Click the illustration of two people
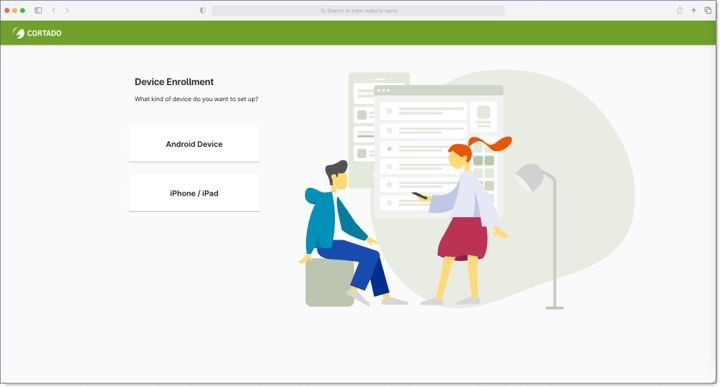720x387 pixels. pyautogui.click(x=467, y=191)
